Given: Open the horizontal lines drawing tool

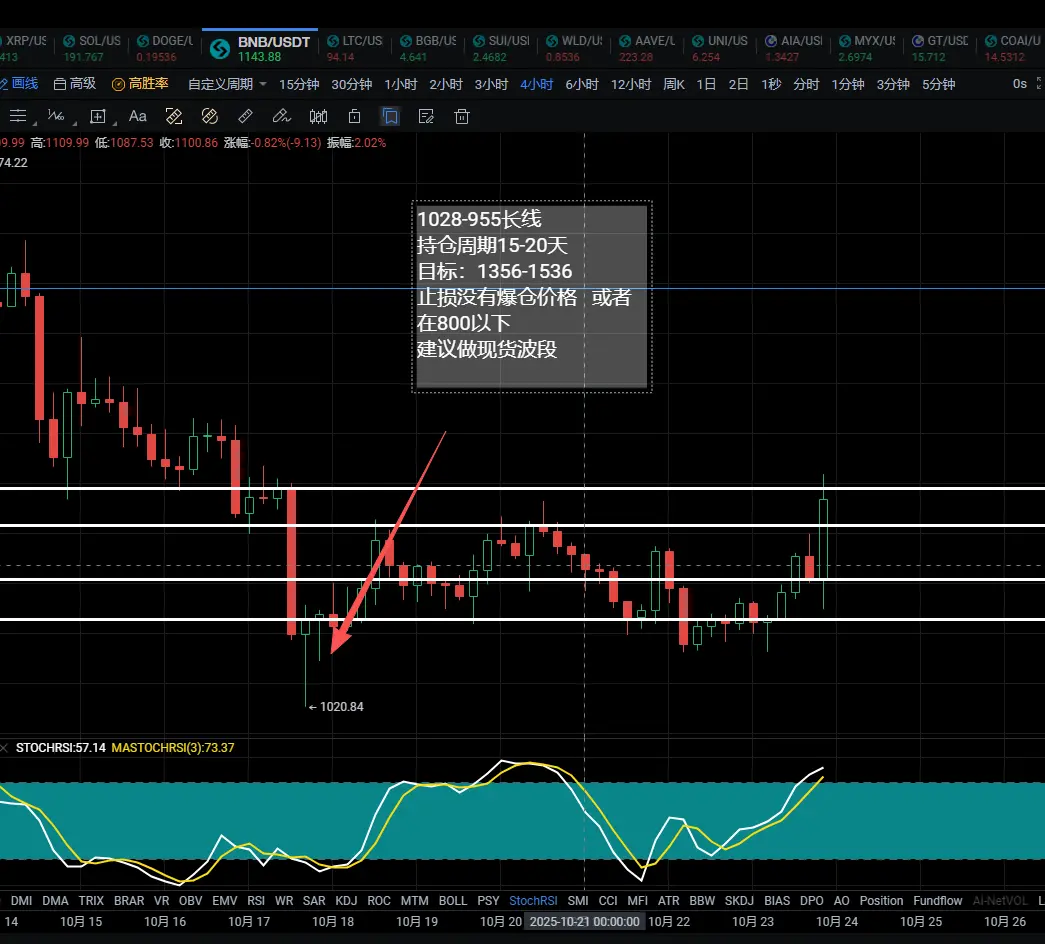Looking at the screenshot, I should [x=18, y=117].
